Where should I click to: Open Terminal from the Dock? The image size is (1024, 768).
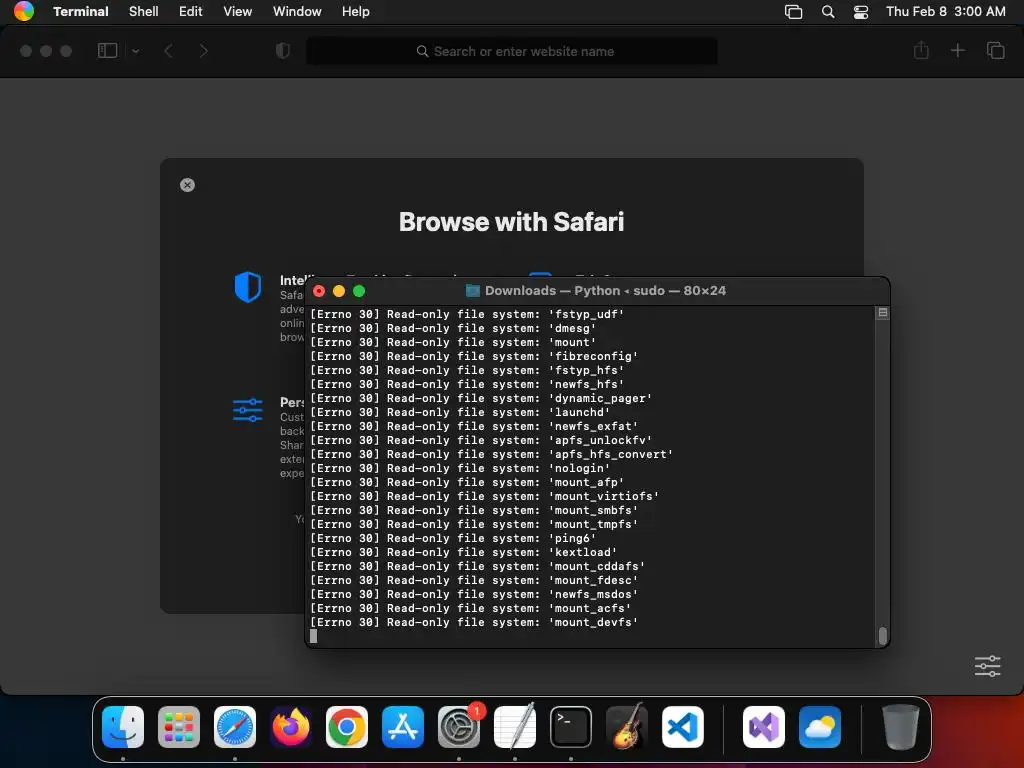[571, 727]
